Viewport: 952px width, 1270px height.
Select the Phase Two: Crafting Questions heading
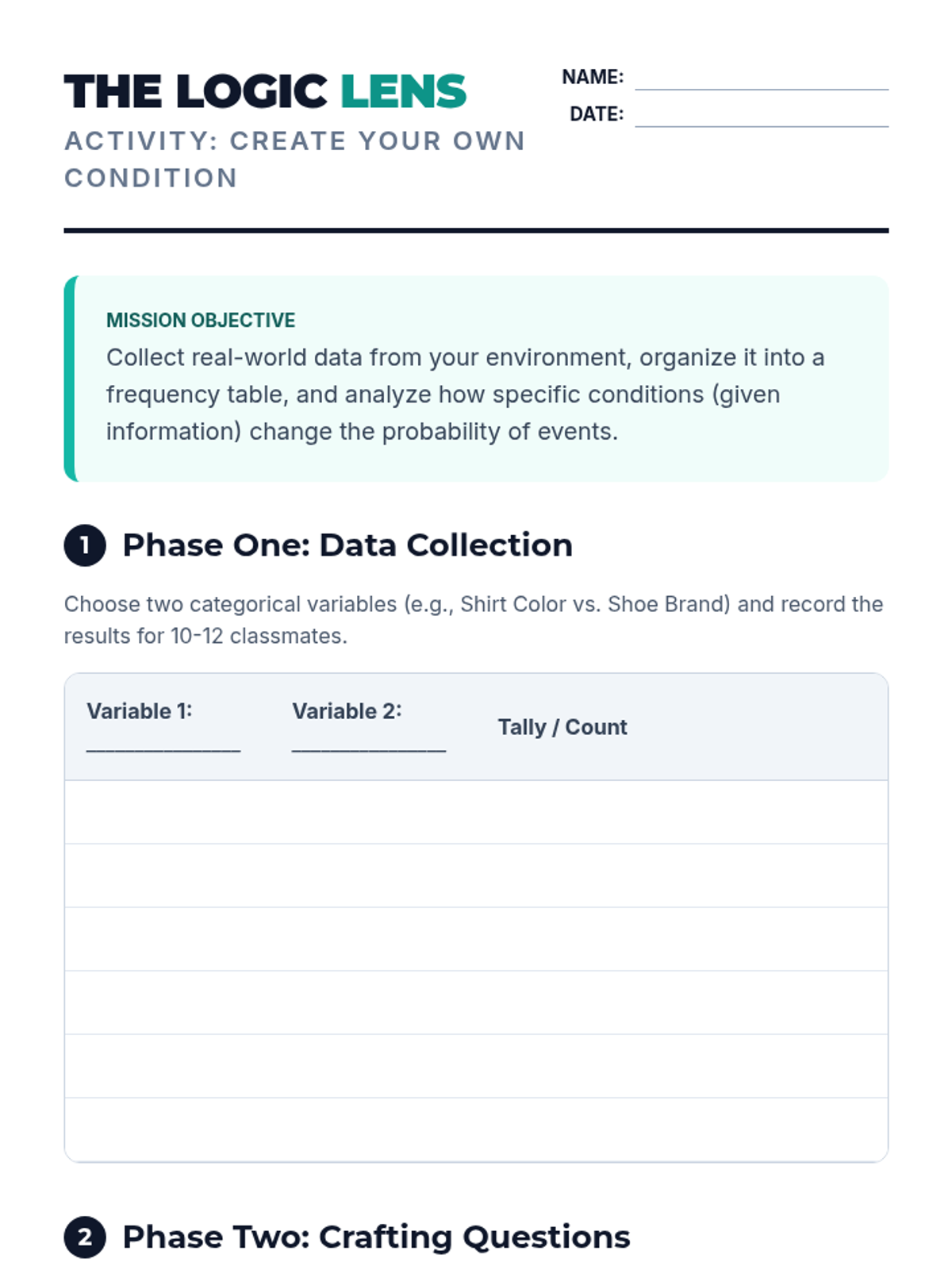coord(376,1237)
